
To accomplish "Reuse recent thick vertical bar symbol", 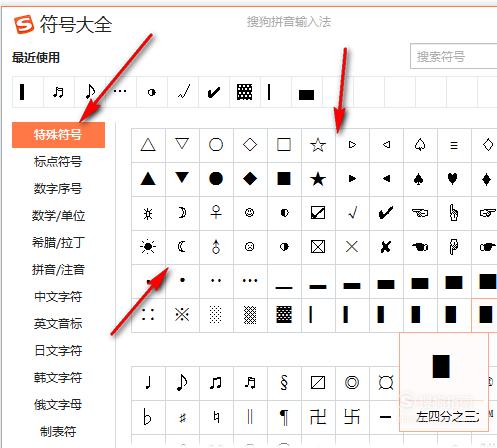I will 28,92.
